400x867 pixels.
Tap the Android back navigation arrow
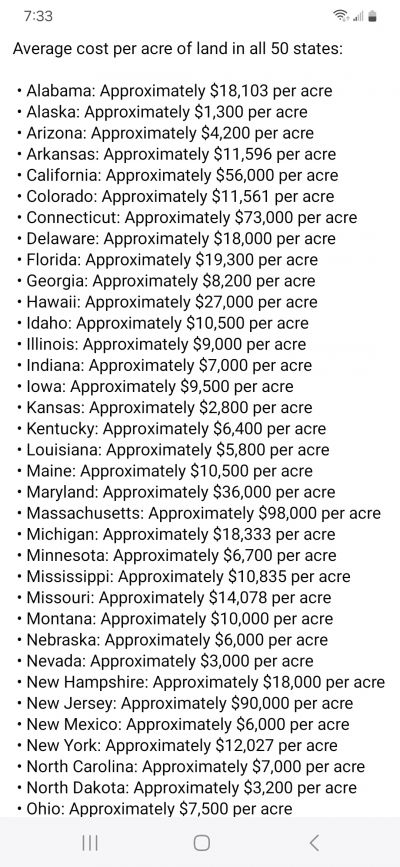point(314,843)
